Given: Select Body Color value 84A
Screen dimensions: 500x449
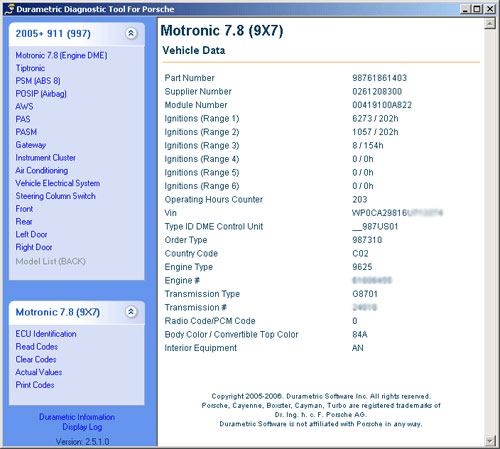Looking at the screenshot, I should (x=360, y=334).
